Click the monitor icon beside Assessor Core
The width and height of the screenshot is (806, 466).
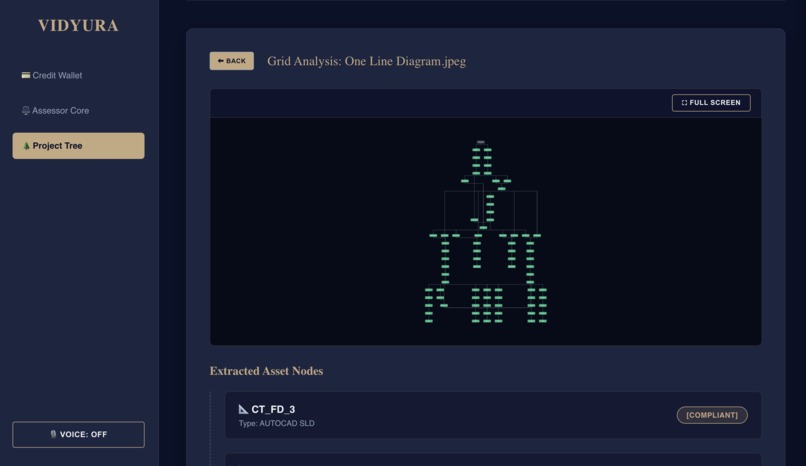pos(26,110)
